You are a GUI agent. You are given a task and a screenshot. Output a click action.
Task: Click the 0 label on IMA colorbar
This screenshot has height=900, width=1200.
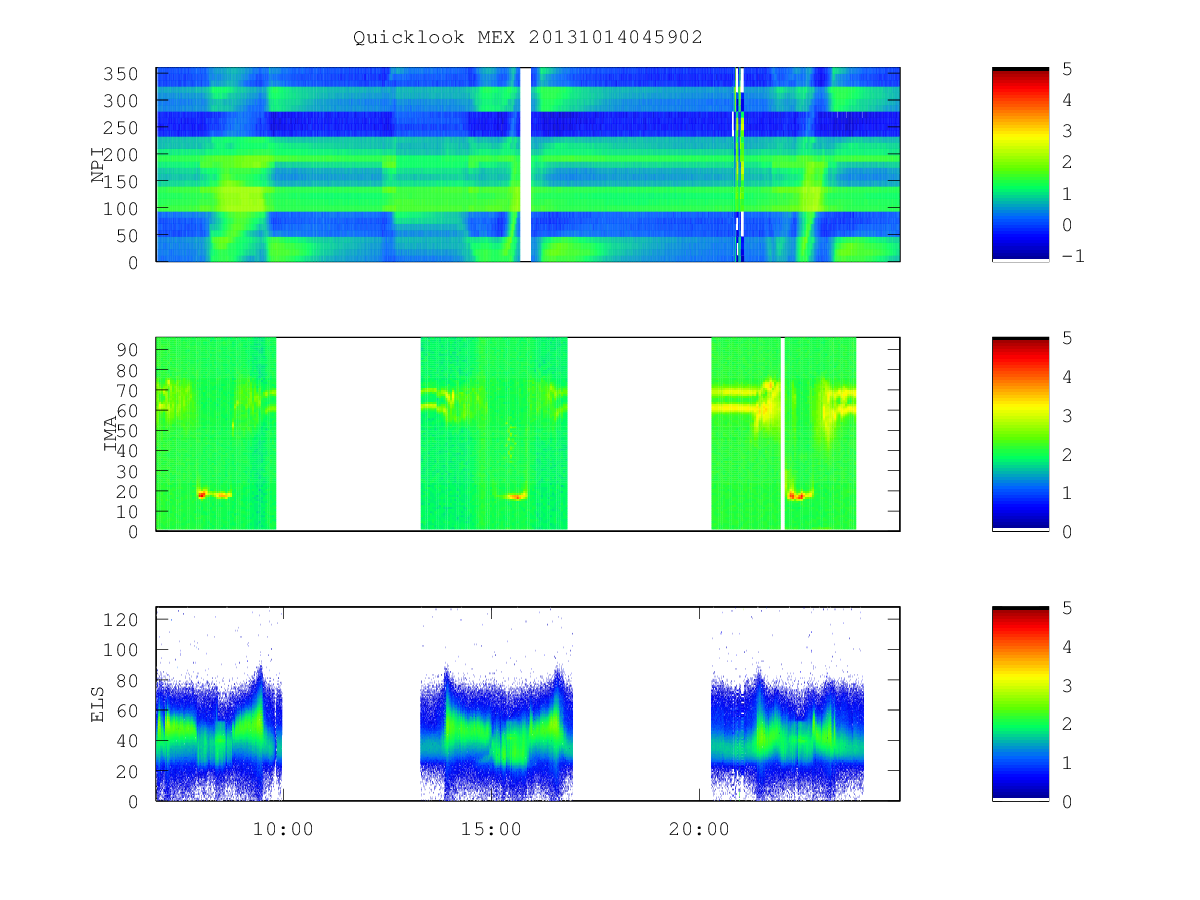1068,532
